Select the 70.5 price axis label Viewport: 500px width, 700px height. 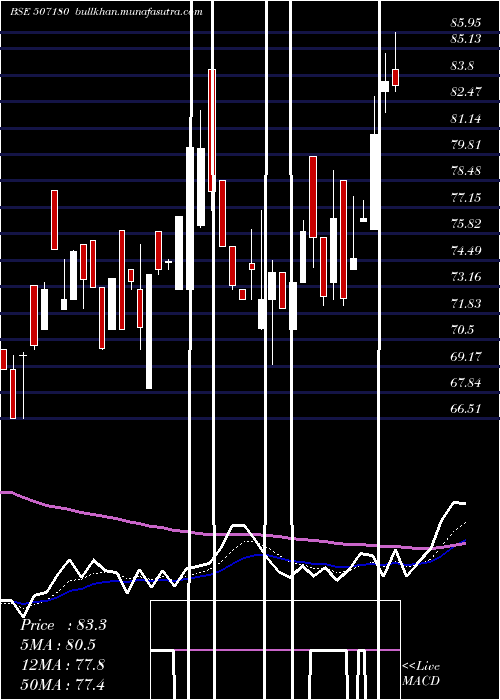click(462, 330)
